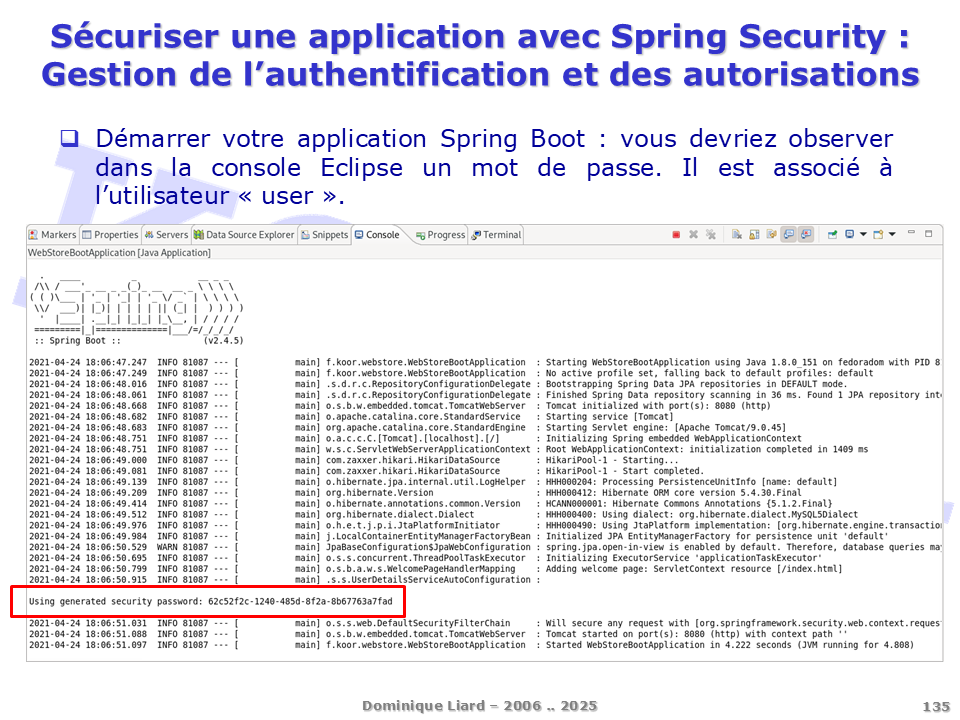Expand the Open Console dropdown arrow
Viewport: 960px width, 720px height.
892,235
